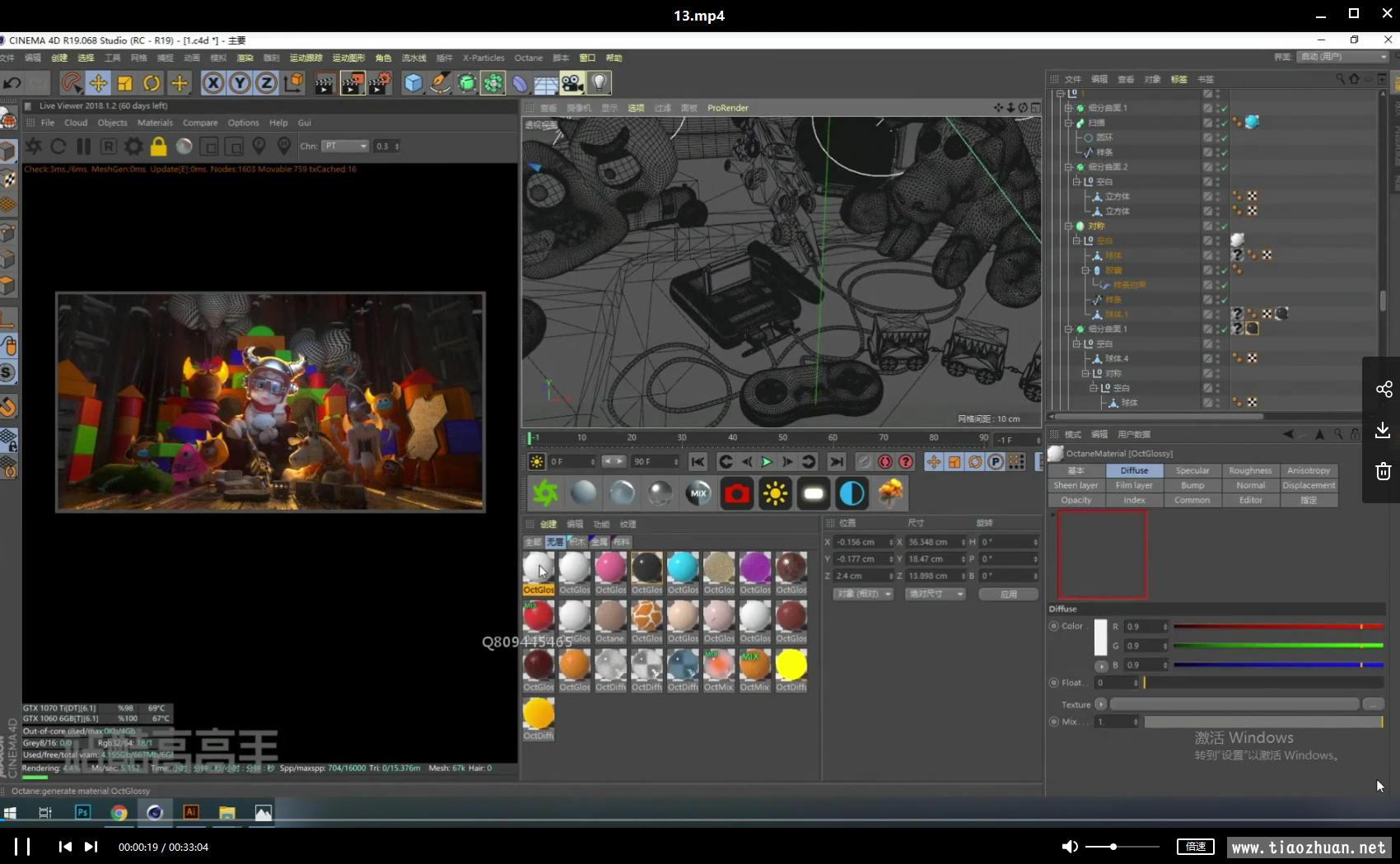Open the Spline Pen tool
This screenshot has height=864, width=1400.
[x=441, y=82]
